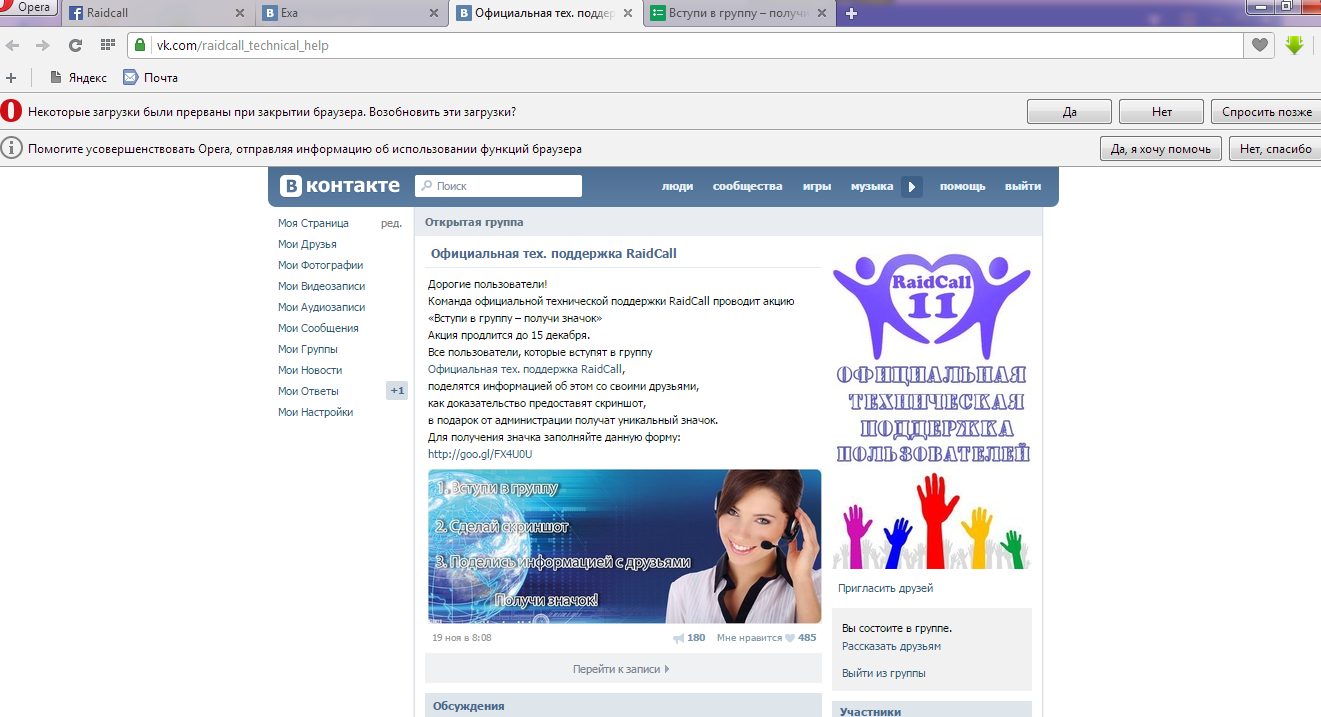1321x717 pixels.
Task: Click выйти to log out
Action: click(1022, 186)
